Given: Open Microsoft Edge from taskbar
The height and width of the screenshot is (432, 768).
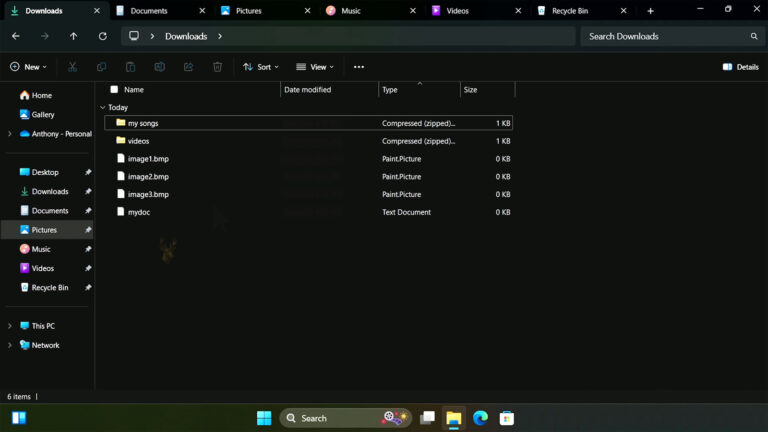Looking at the screenshot, I should [x=480, y=418].
